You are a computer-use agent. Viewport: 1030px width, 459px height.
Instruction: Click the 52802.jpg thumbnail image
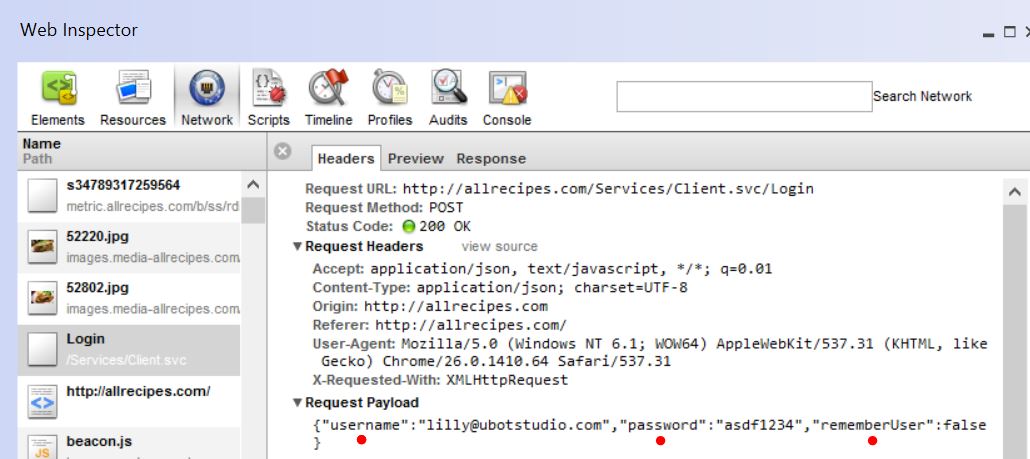43,299
